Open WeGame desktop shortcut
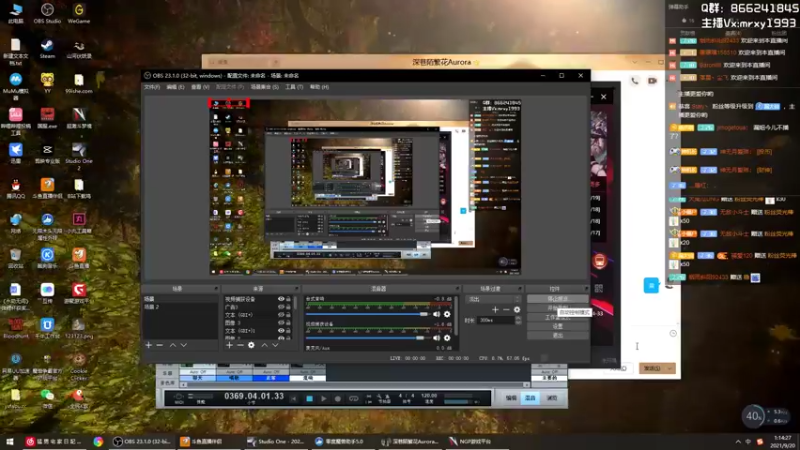 click(79, 13)
